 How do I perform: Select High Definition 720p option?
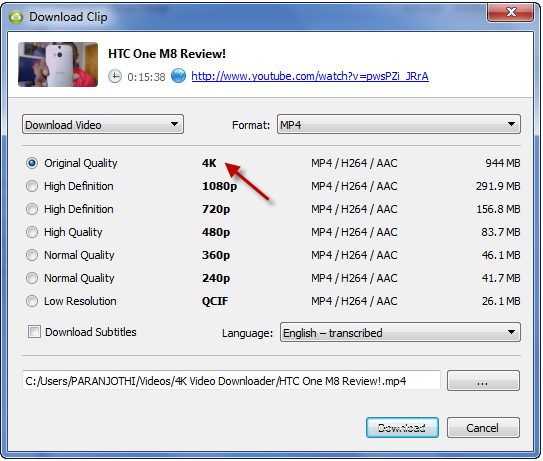pos(32,209)
